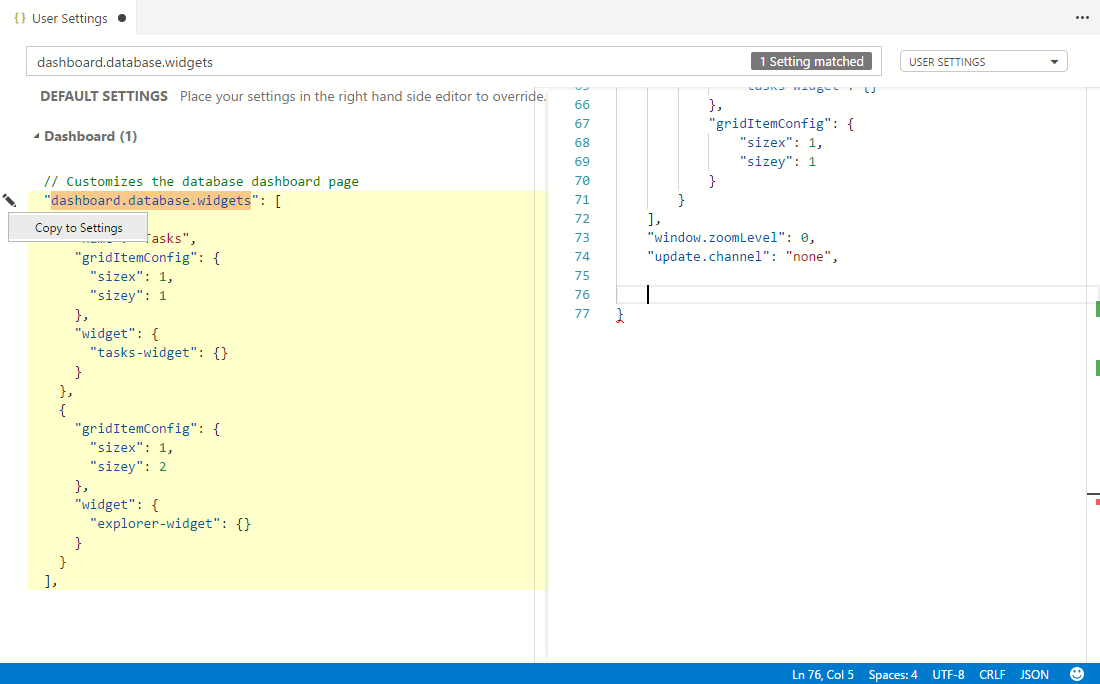Click the highlighted dashboard.database.widgets key
Viewport: 1100px width, 684px height.
(x=151, y=201)
